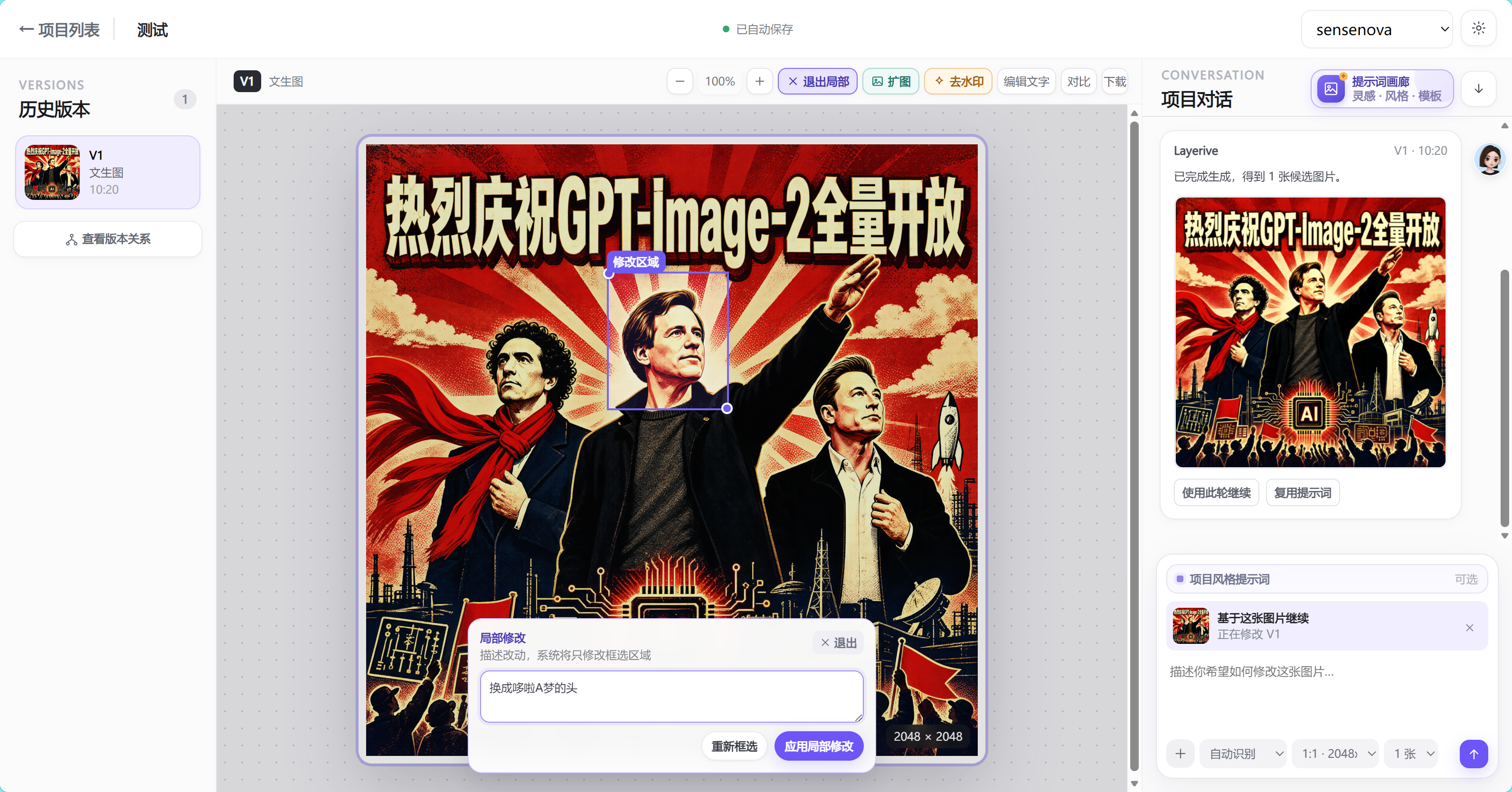Click the selection box's bottom-right handle
Image resolution: width=1512 pixels, height=792 pixels.
coord(727,408)
